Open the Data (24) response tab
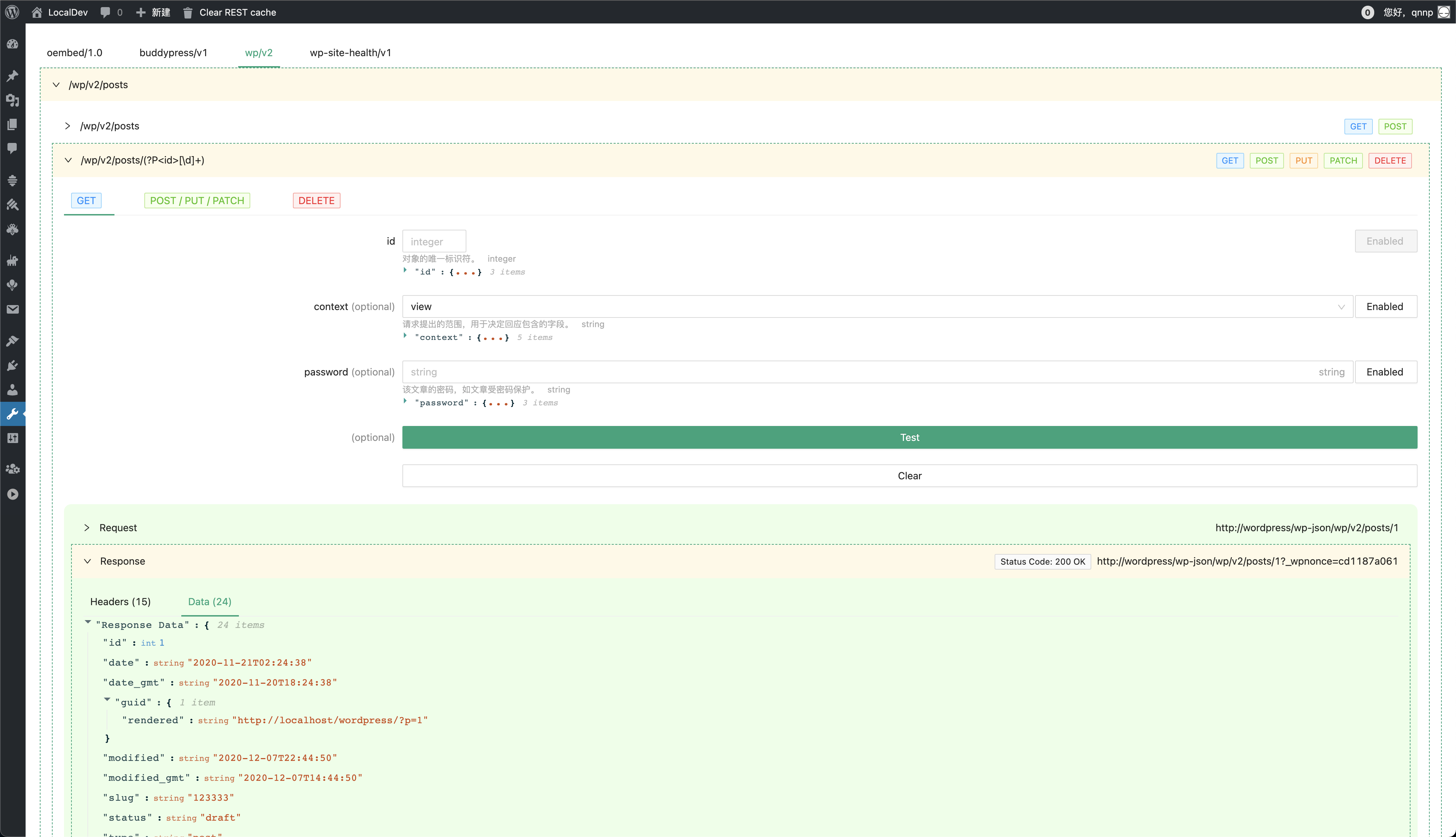 210,601
